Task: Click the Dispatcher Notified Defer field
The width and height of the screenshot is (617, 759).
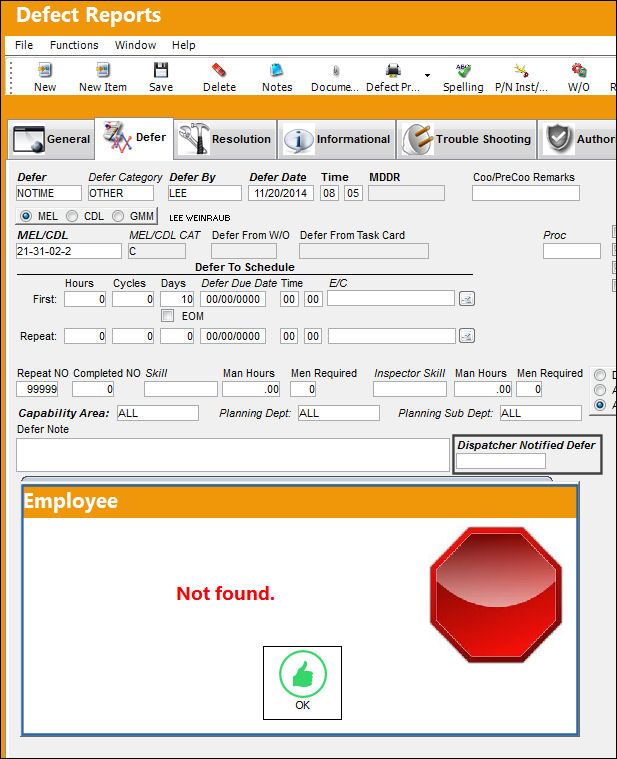Action: [x=501, y=461]
